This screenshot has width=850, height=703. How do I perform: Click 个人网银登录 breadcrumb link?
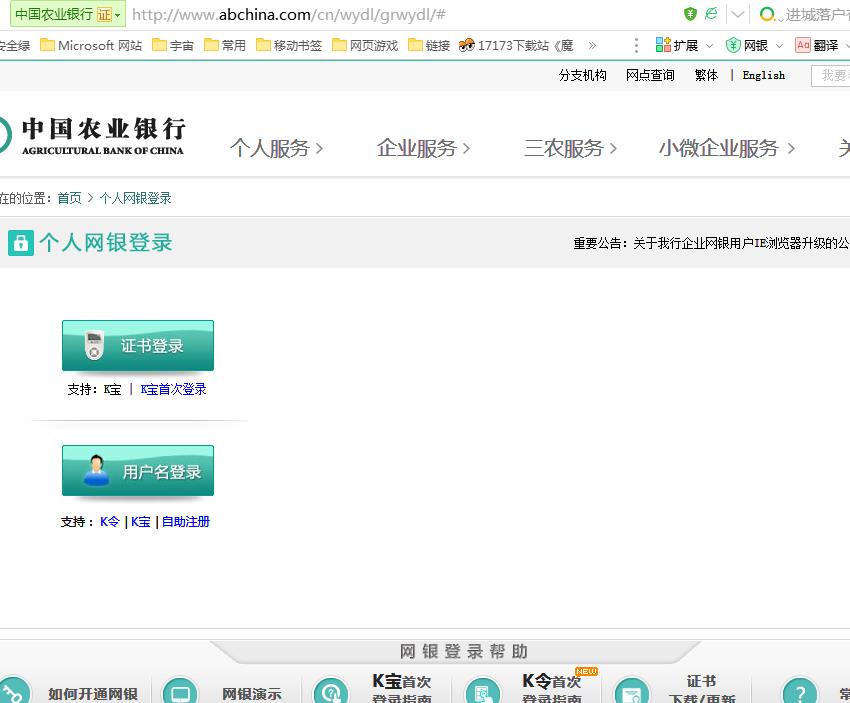pos(136,198)
